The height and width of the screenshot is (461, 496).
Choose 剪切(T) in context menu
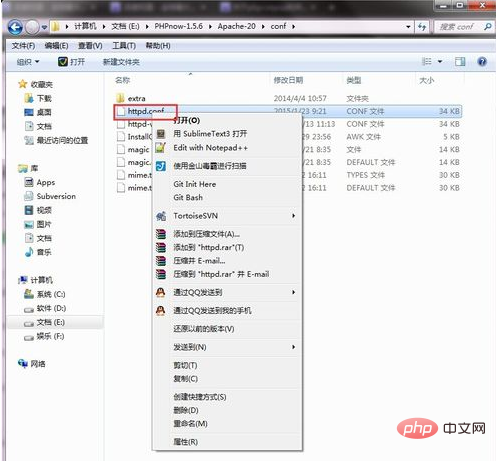(185, 365)
